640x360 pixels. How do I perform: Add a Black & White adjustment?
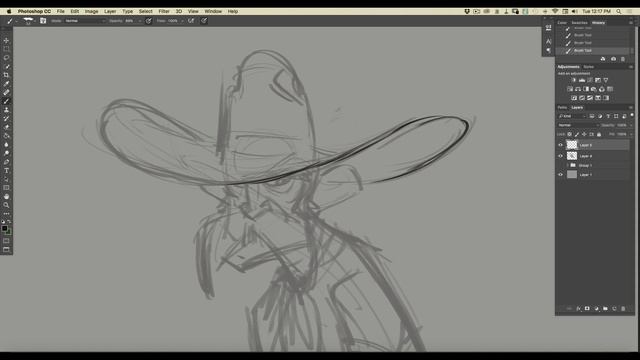click(586, 89)
